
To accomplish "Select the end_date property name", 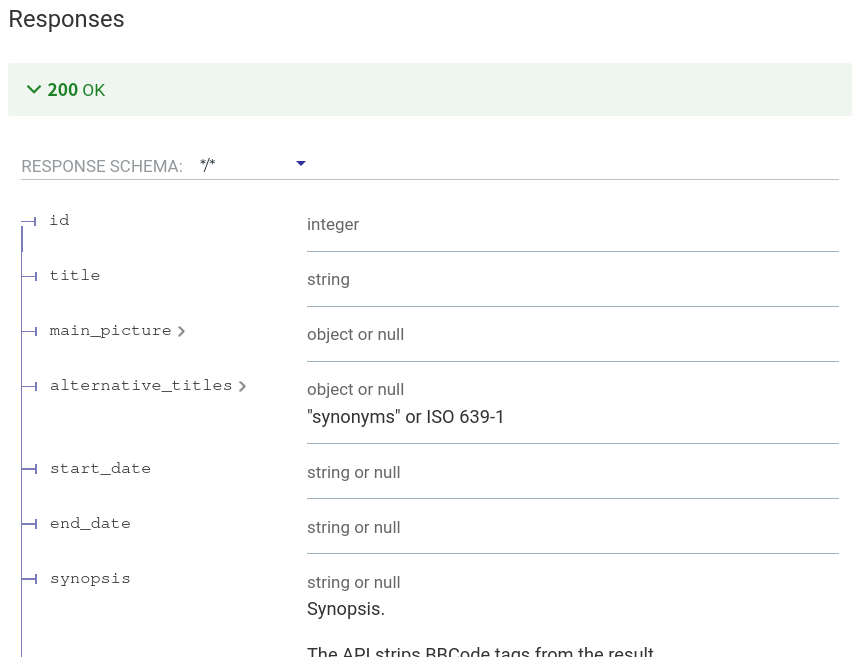I will point(90,523).
